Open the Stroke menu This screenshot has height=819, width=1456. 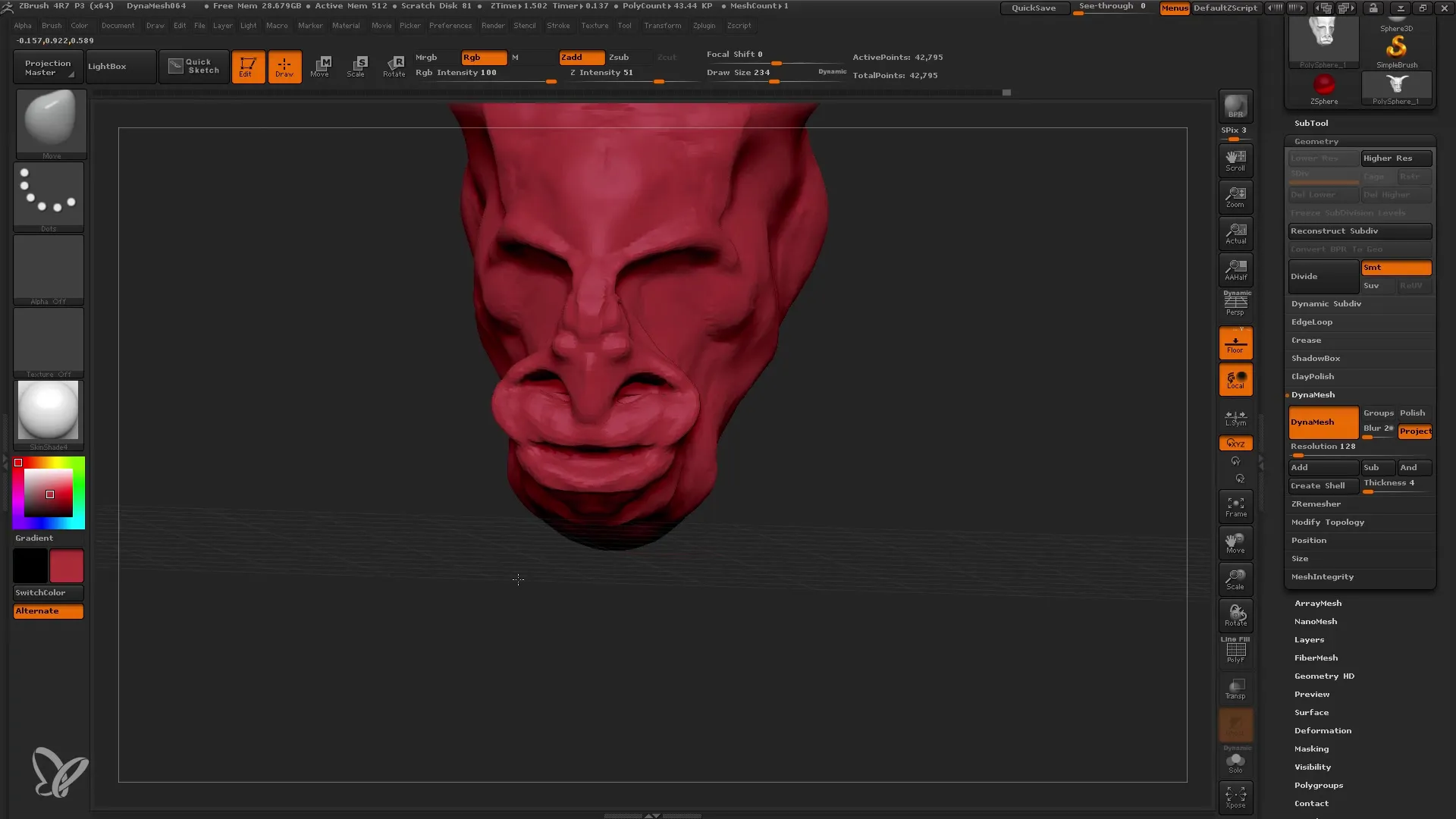pos(557,25)
